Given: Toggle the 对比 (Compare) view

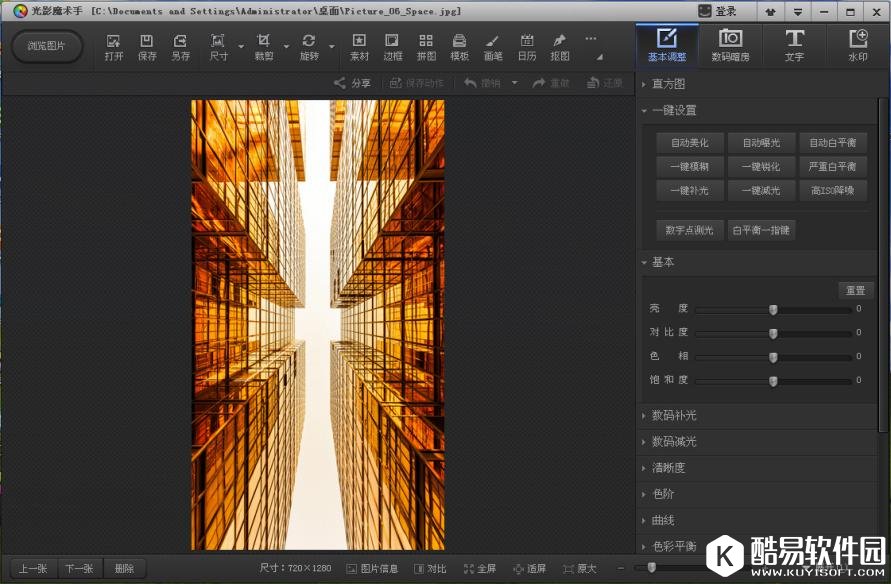Looking at the screenshot, I should pos(431,569).
